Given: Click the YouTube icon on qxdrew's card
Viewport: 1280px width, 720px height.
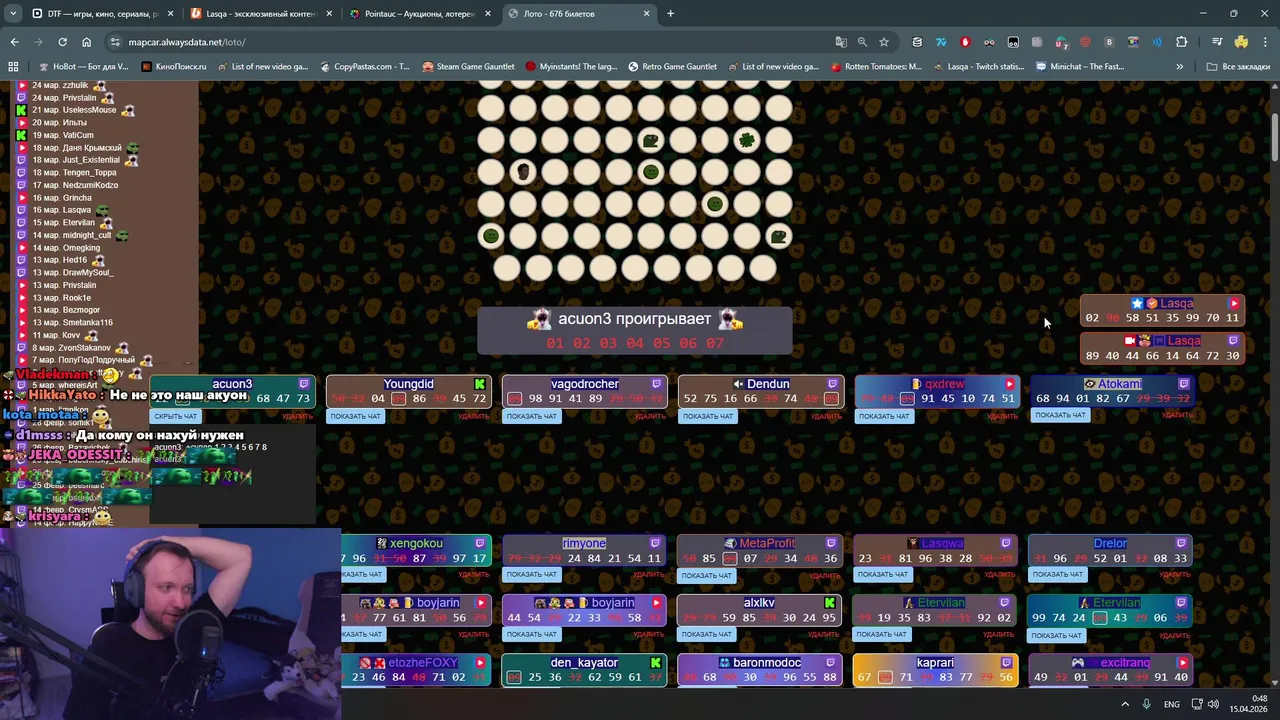Looking at the screenshot, I should point(1009,384).
